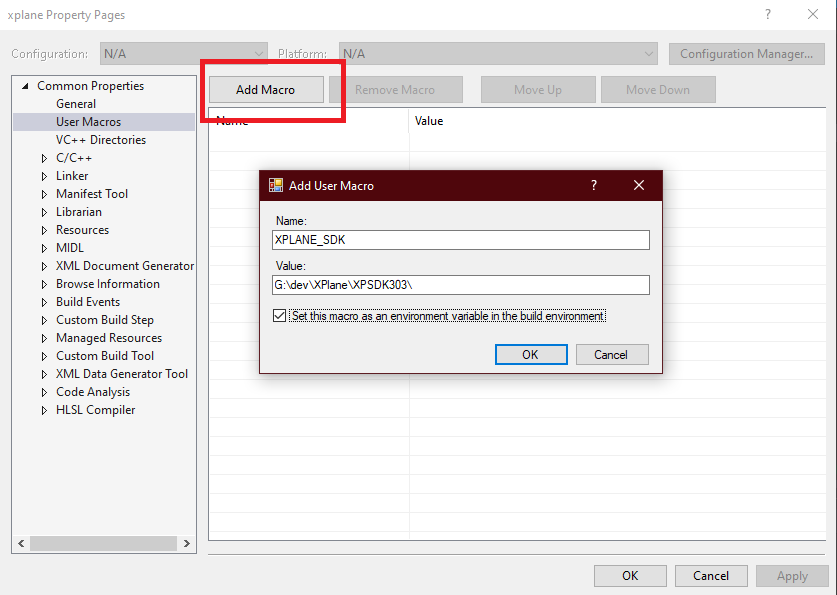Viewport: 837px width, 595px height.
Task: Click the help question mark in Add User Macro dialog
Action: point(593,185)
